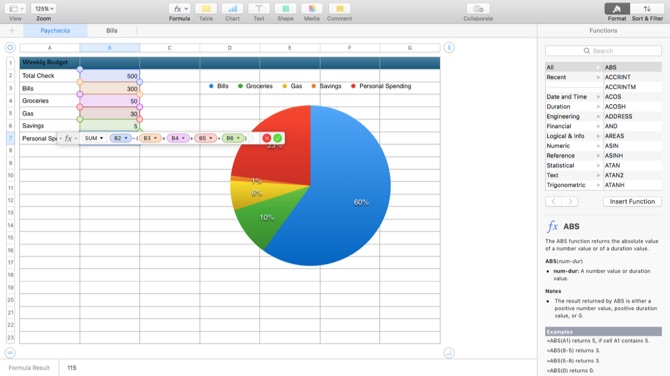Select the All function category

tap(574, 67)
